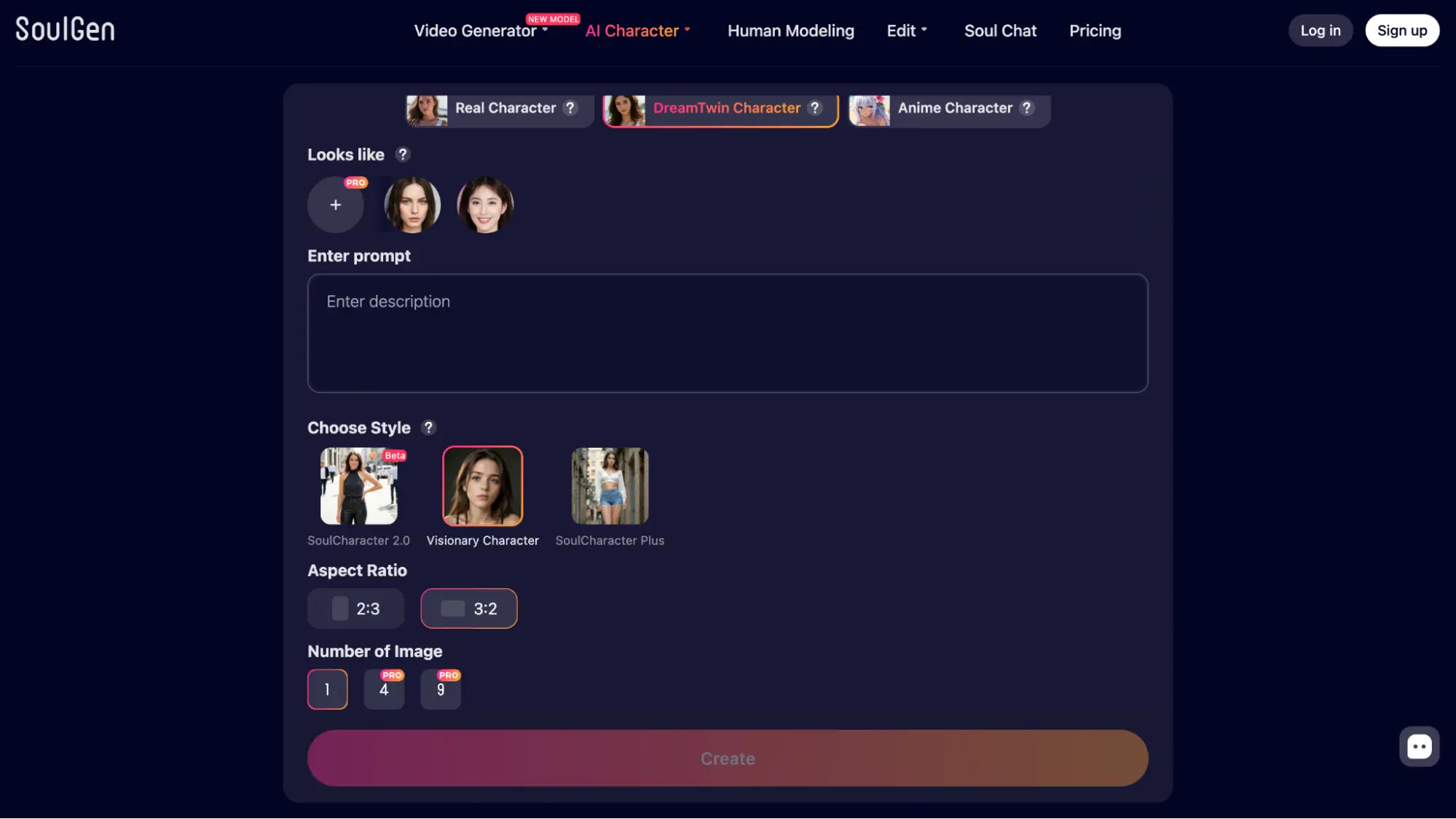This screenshot has width=1456, height=819.
Task: Go to Human Modeling
Action: pos(790,31)
